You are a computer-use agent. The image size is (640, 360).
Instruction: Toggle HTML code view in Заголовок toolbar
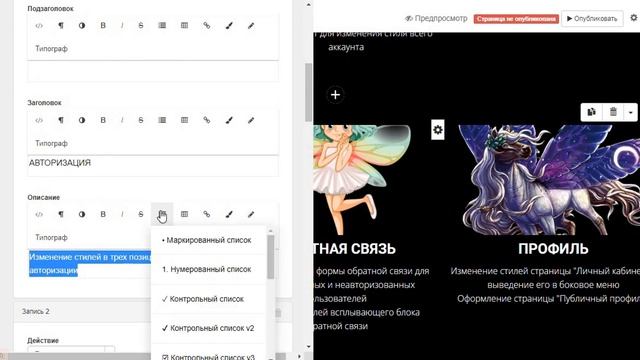(39, 120)
